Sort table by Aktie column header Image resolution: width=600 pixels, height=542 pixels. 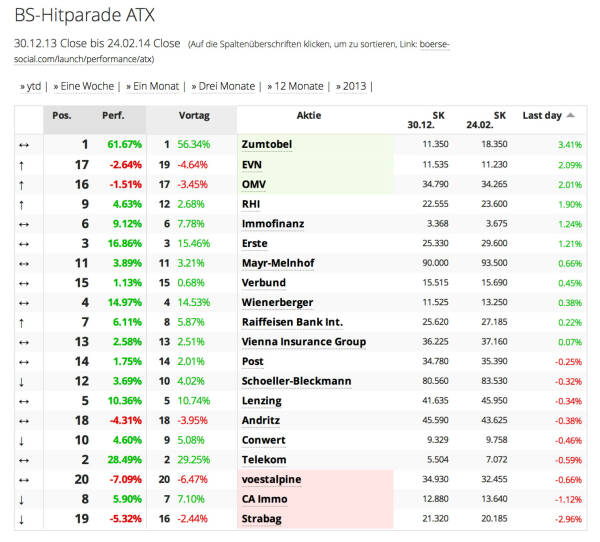pos(309,116)
